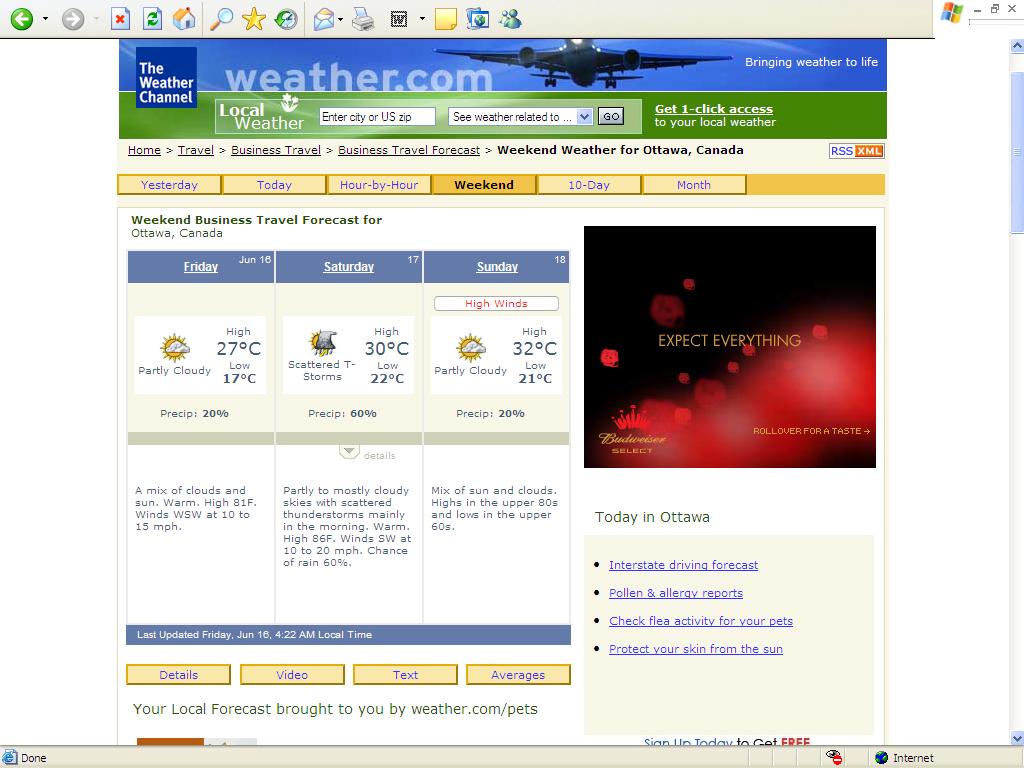Open the Business Travel Forecast breadcrumb link
The width and height of the screenshot is (1024, 768).
[409, 150]
